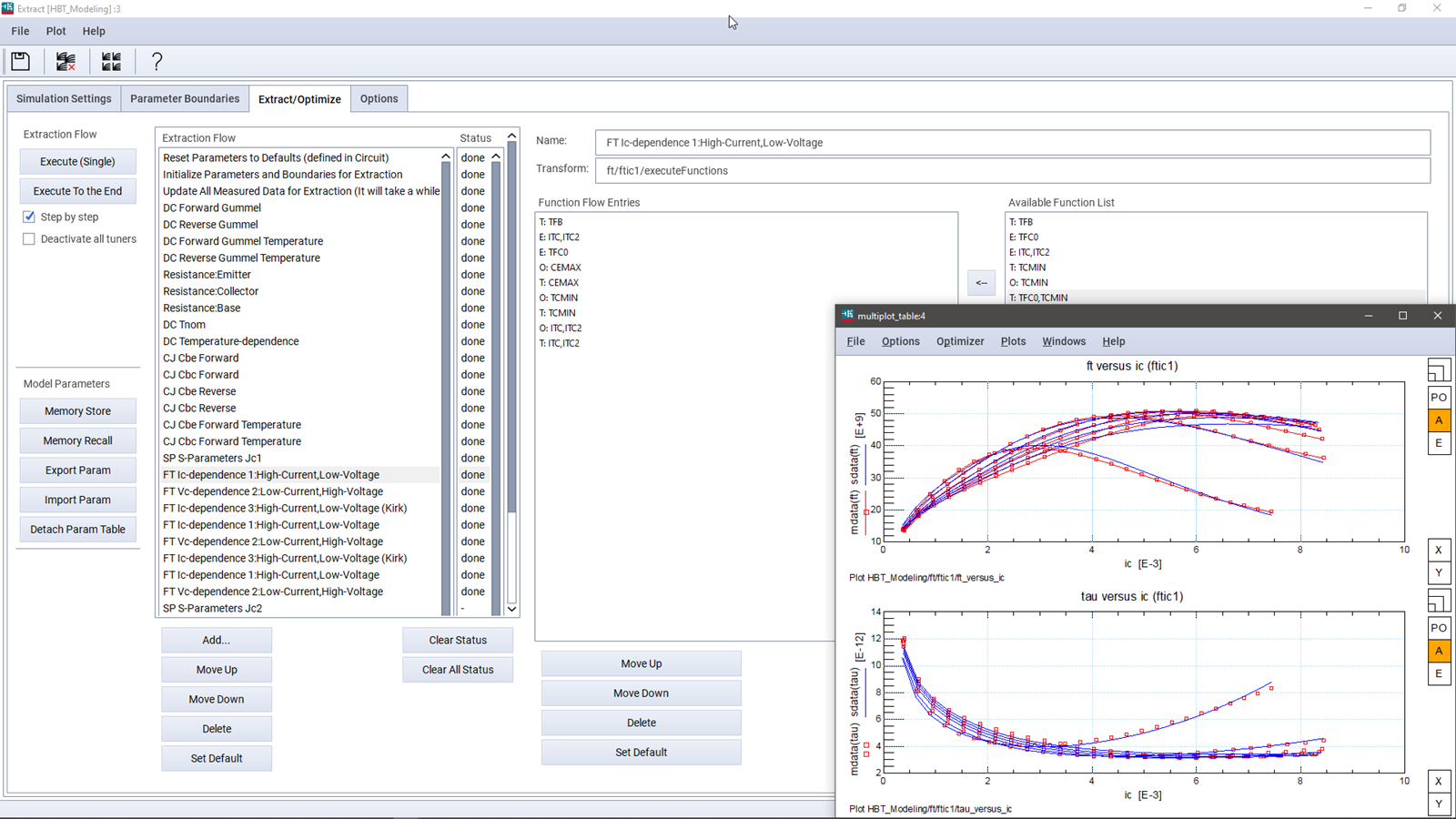The width and height of the screenshot is (1456, 819).
Task: Click the Save floppy disk toolbar icon
Action: point(20,62)
